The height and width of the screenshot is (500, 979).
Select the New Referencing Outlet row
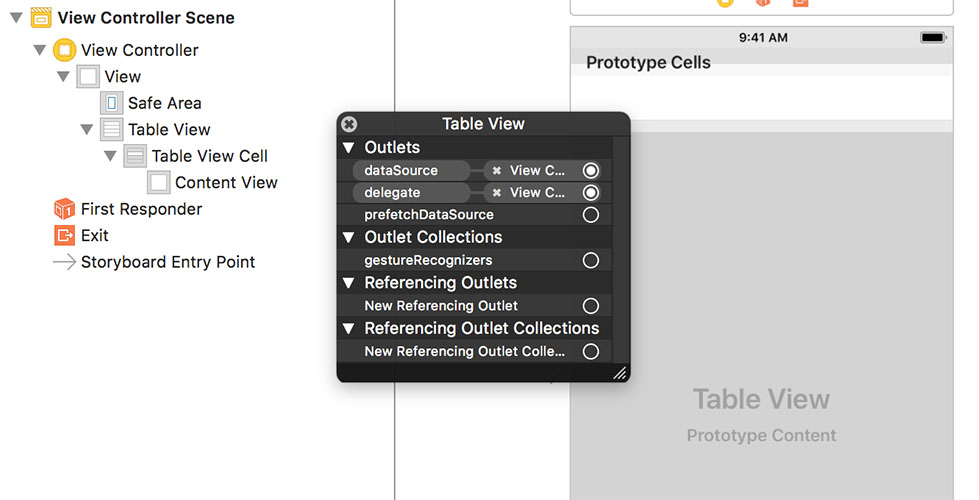(441, 306)
